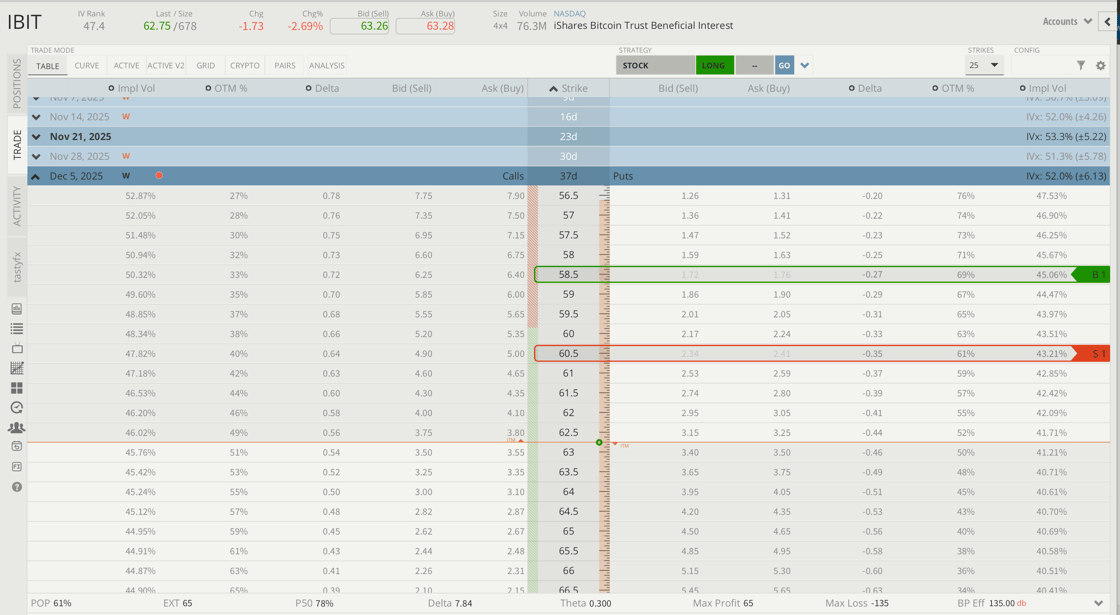Open the order history calendar icon in sidebar
The width and height of the screenshot is (1120, 615).
click(x=16, y=446)
